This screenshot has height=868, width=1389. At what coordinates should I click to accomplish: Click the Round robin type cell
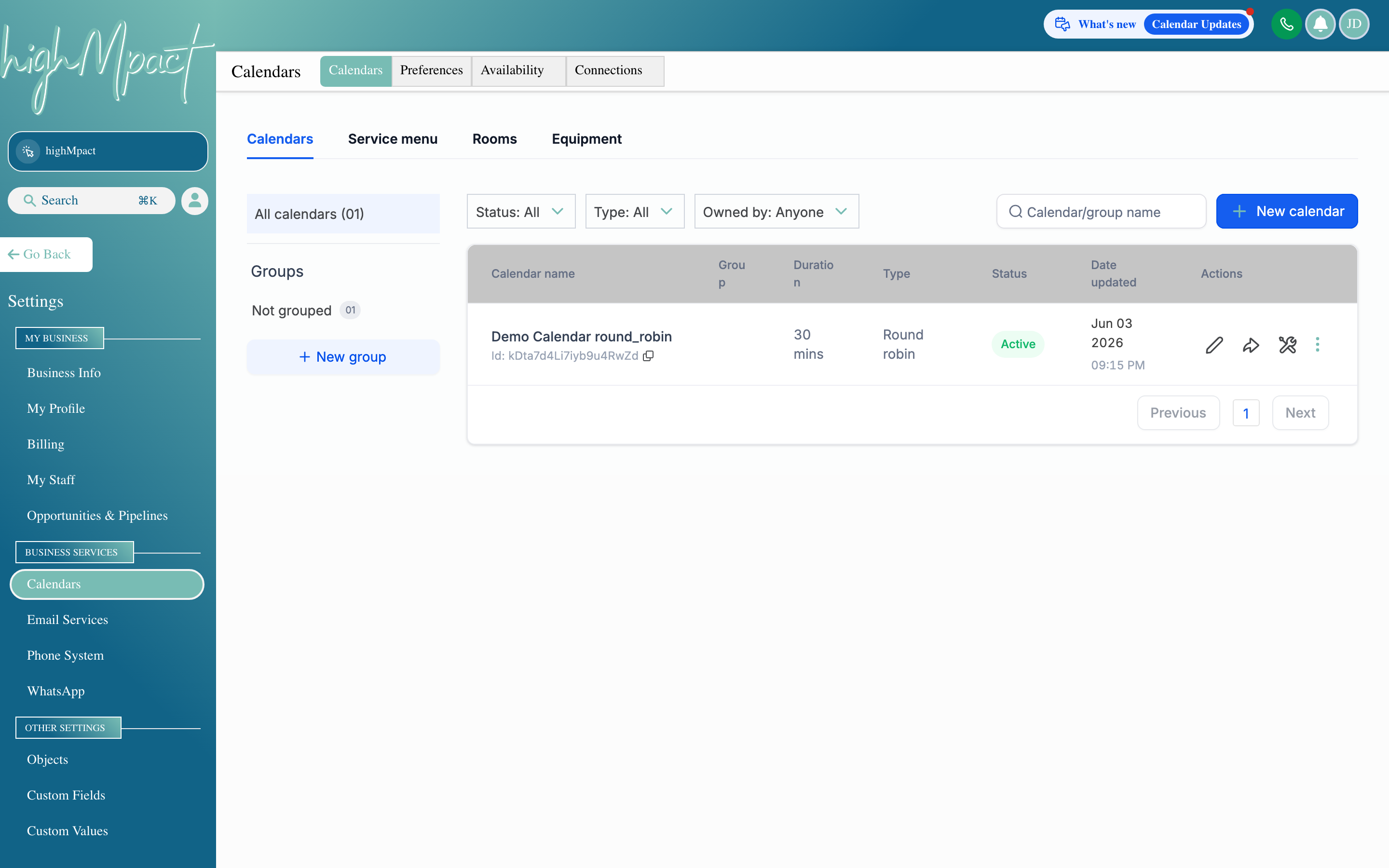[903, 344]
